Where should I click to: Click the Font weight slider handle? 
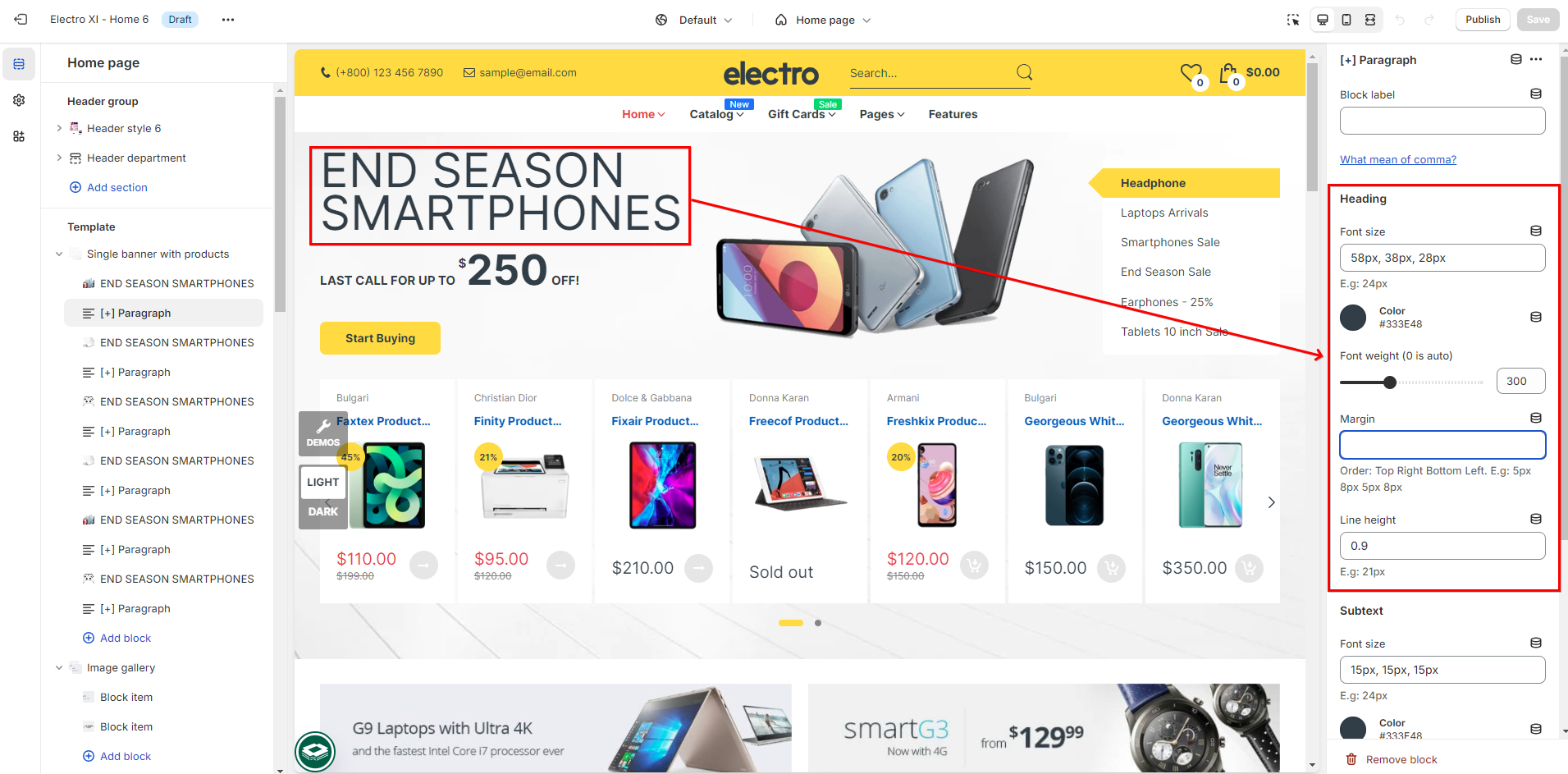tap(1389, 382)
